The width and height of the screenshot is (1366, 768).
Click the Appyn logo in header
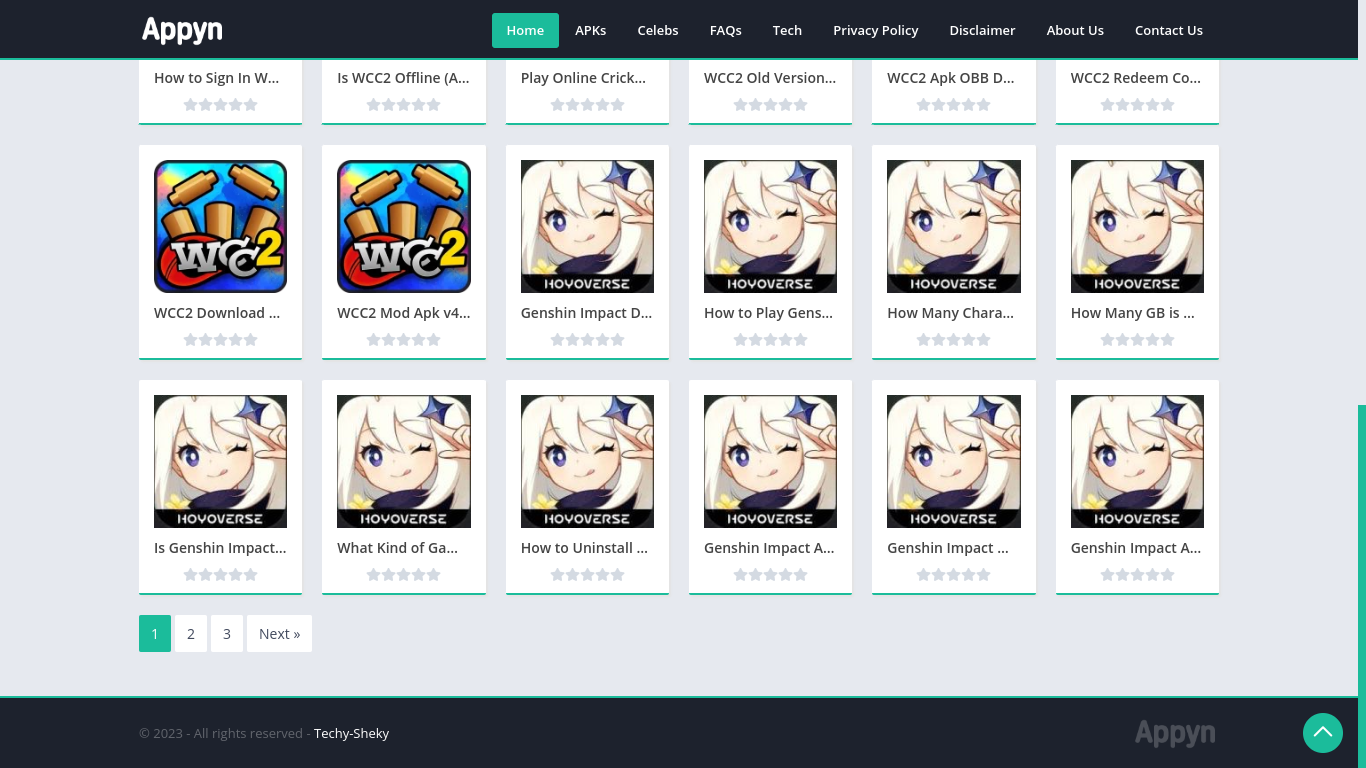pos(182,30)
